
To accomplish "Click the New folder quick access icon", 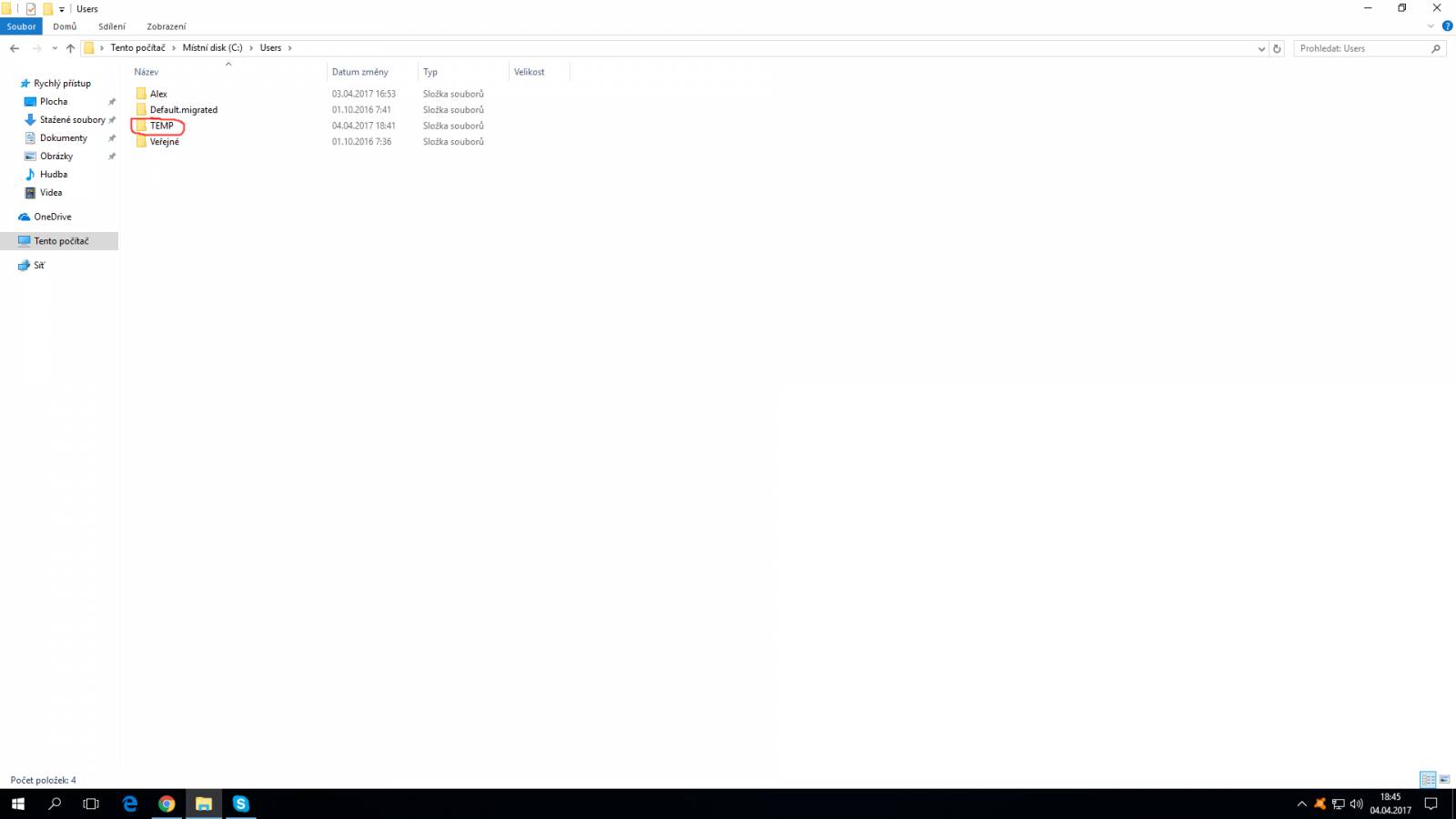I will click(47, 9).
